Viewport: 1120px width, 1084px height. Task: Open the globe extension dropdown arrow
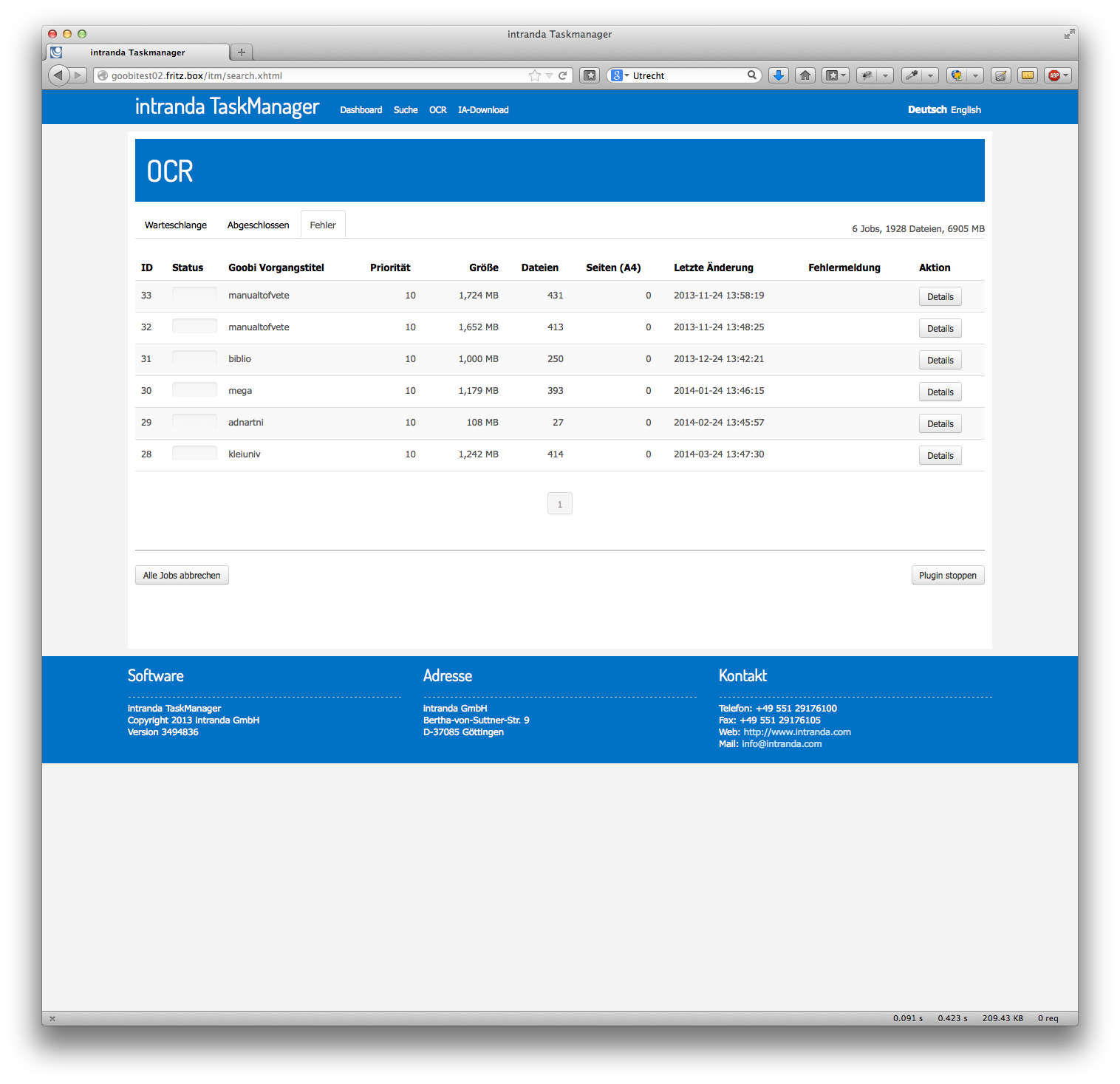tap(975, 75)
